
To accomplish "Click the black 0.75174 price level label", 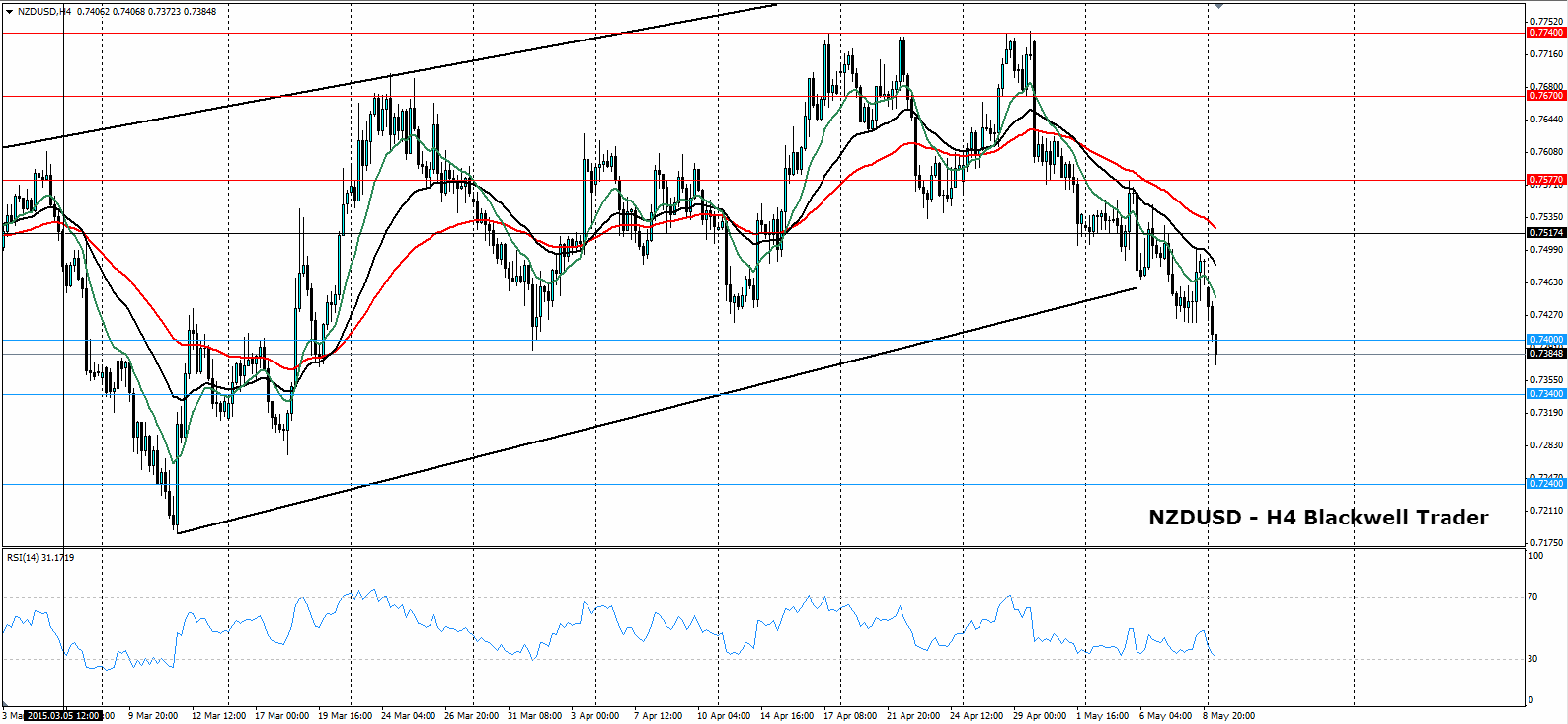I will pyautogui.click(x=1546, y=233).
